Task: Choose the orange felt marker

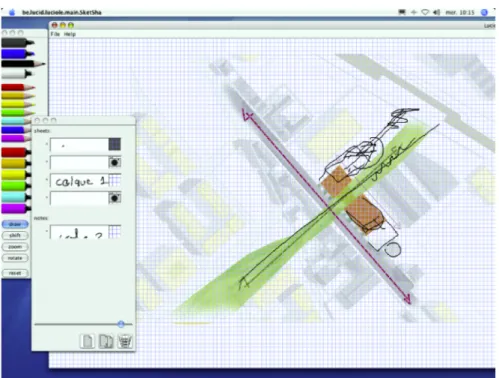Action: pos(16,163)
